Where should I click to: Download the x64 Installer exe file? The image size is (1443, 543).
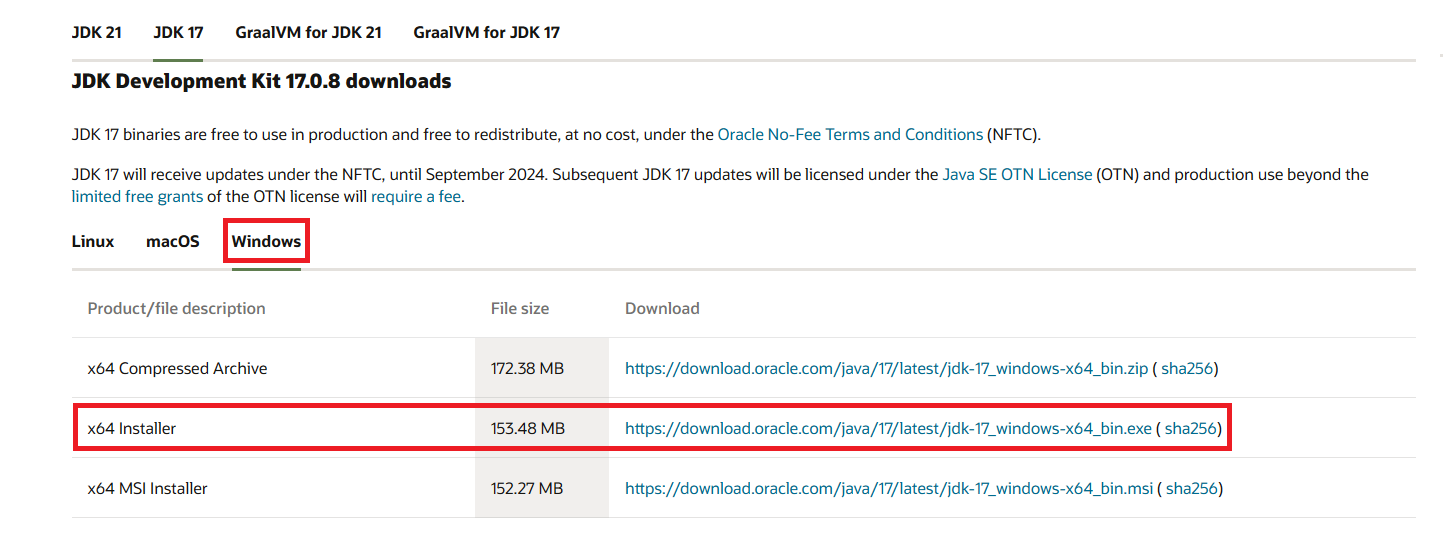[888, 428]
